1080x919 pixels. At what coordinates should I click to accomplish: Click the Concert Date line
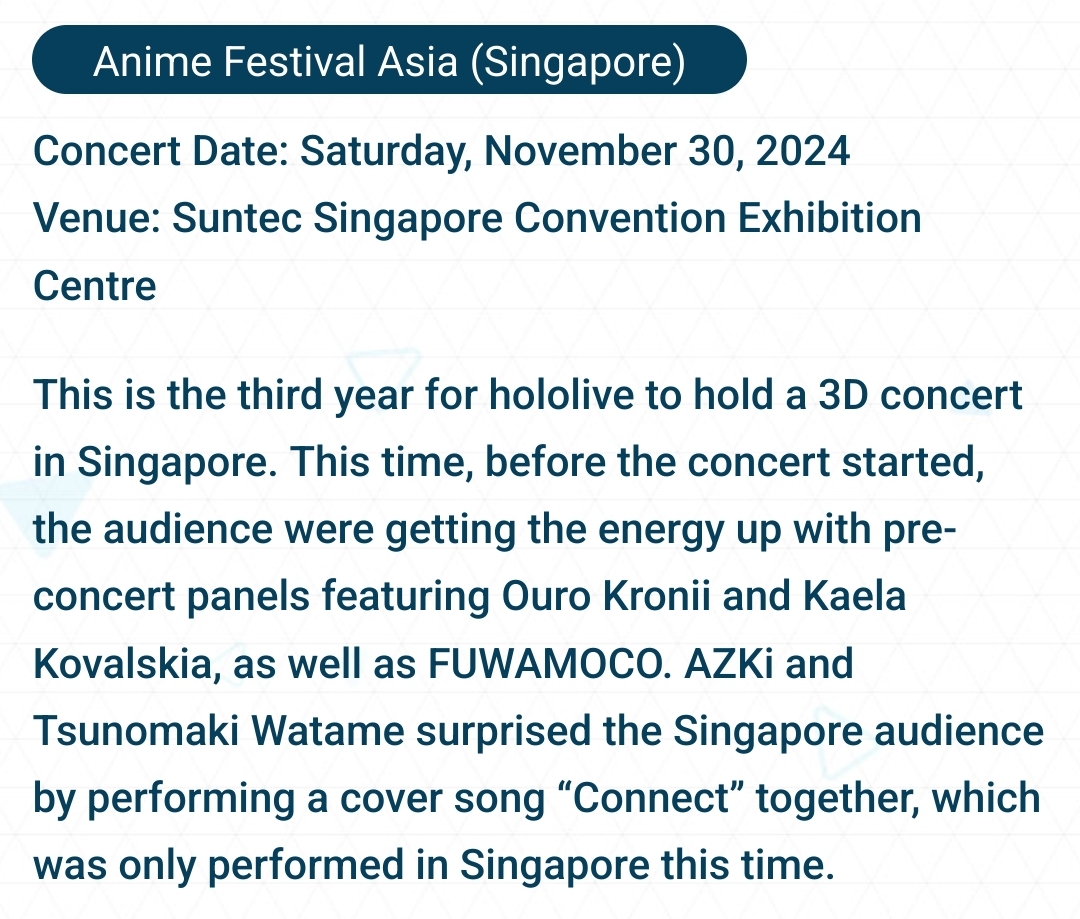pyautogui.click(x=442, y=151)
